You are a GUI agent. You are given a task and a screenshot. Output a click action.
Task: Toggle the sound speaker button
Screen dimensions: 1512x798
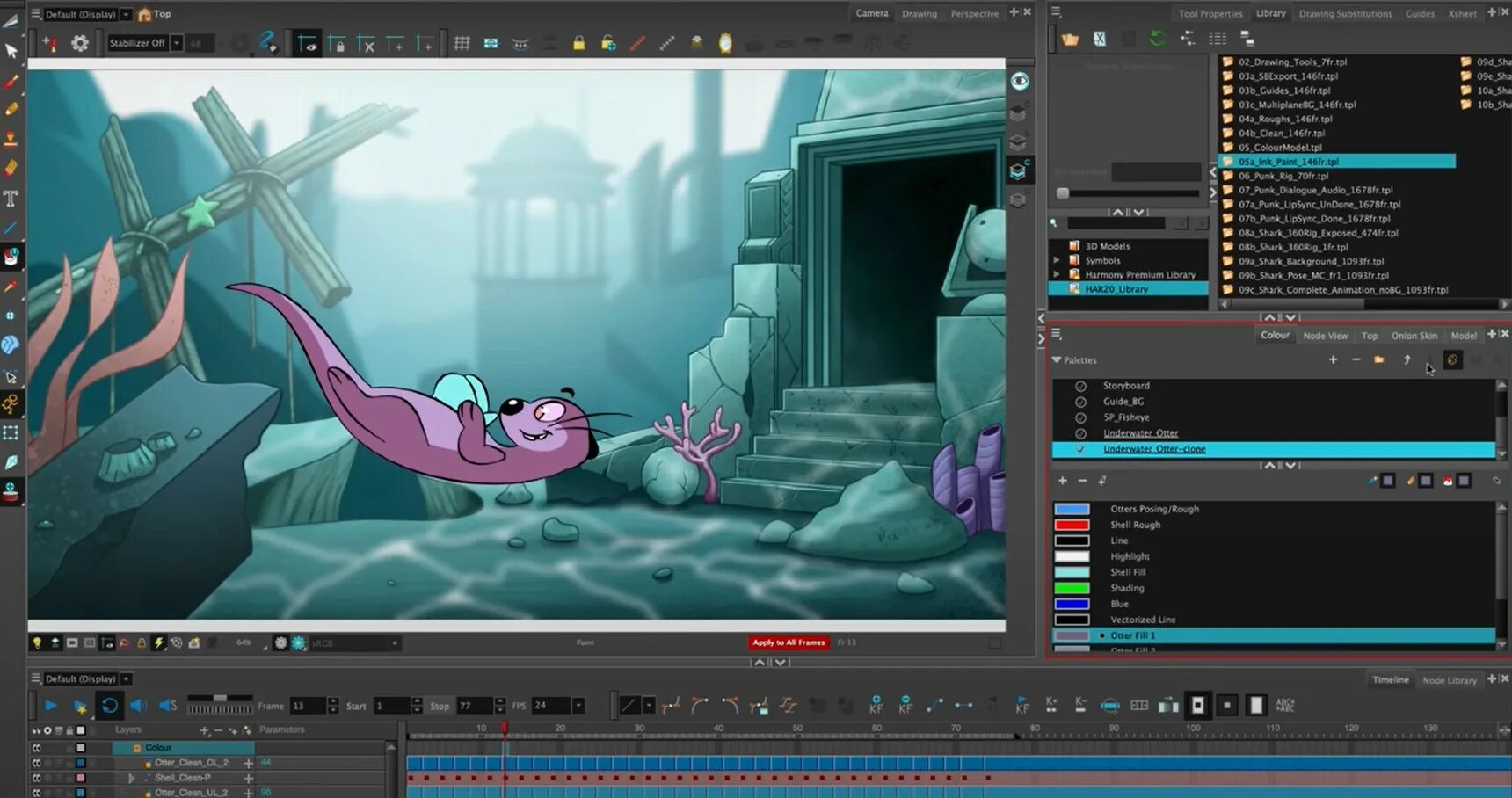pyautogui.click(x=139, y=706)
